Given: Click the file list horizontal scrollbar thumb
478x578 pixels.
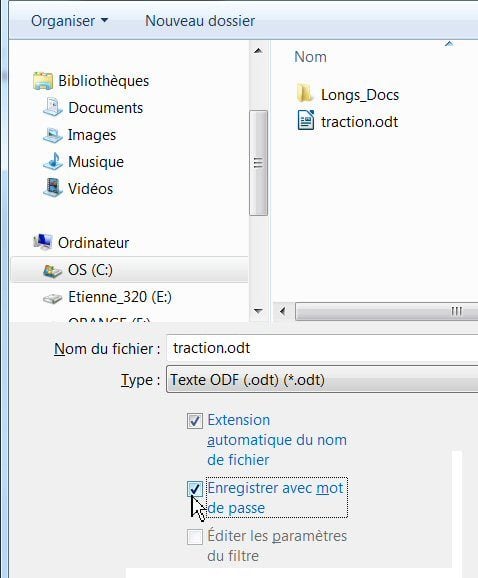Looking at the screenshot, I should coord(387,311).
